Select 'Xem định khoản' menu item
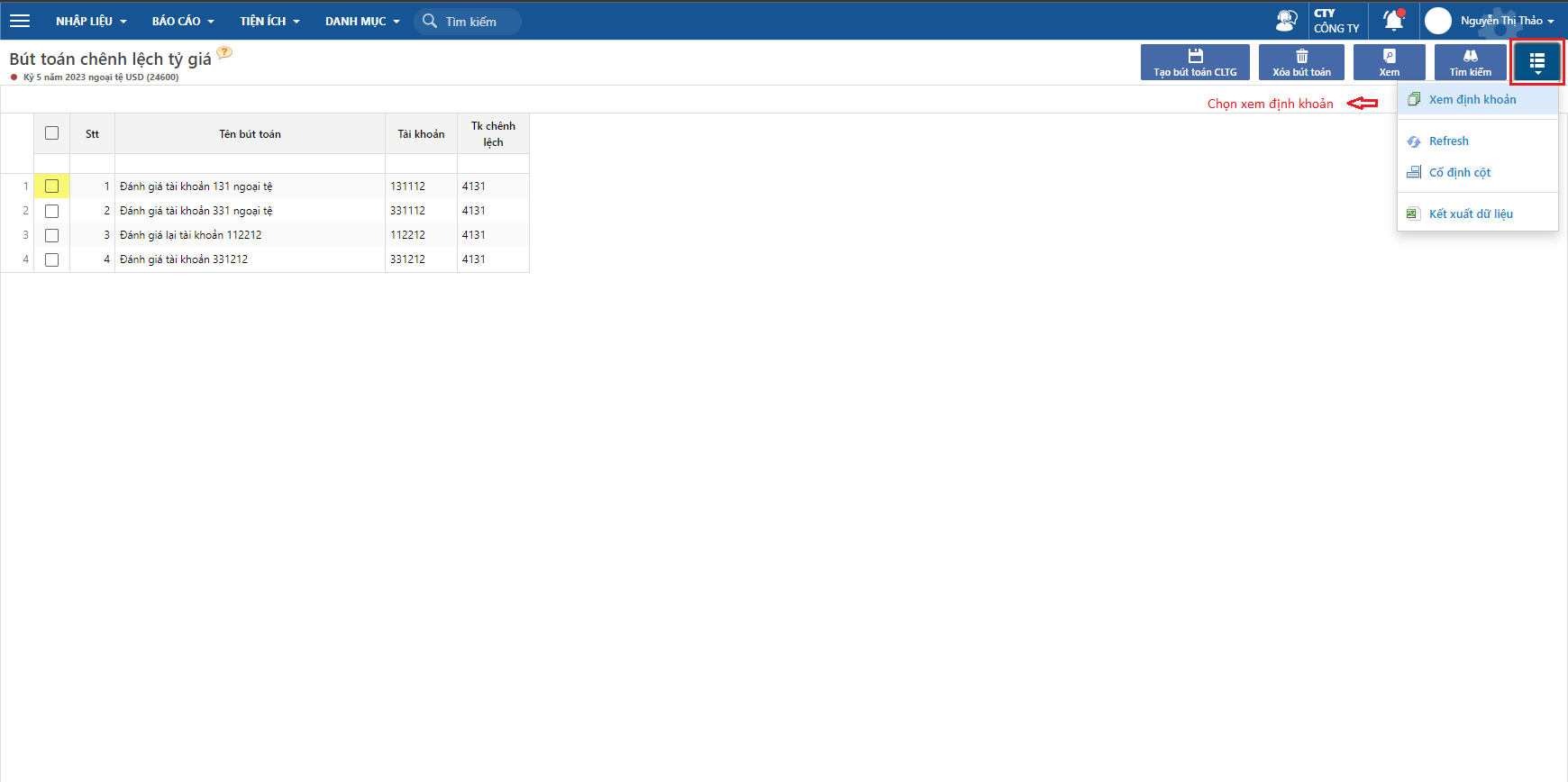Screen dimensions: 1568x782 [1472, 100]
